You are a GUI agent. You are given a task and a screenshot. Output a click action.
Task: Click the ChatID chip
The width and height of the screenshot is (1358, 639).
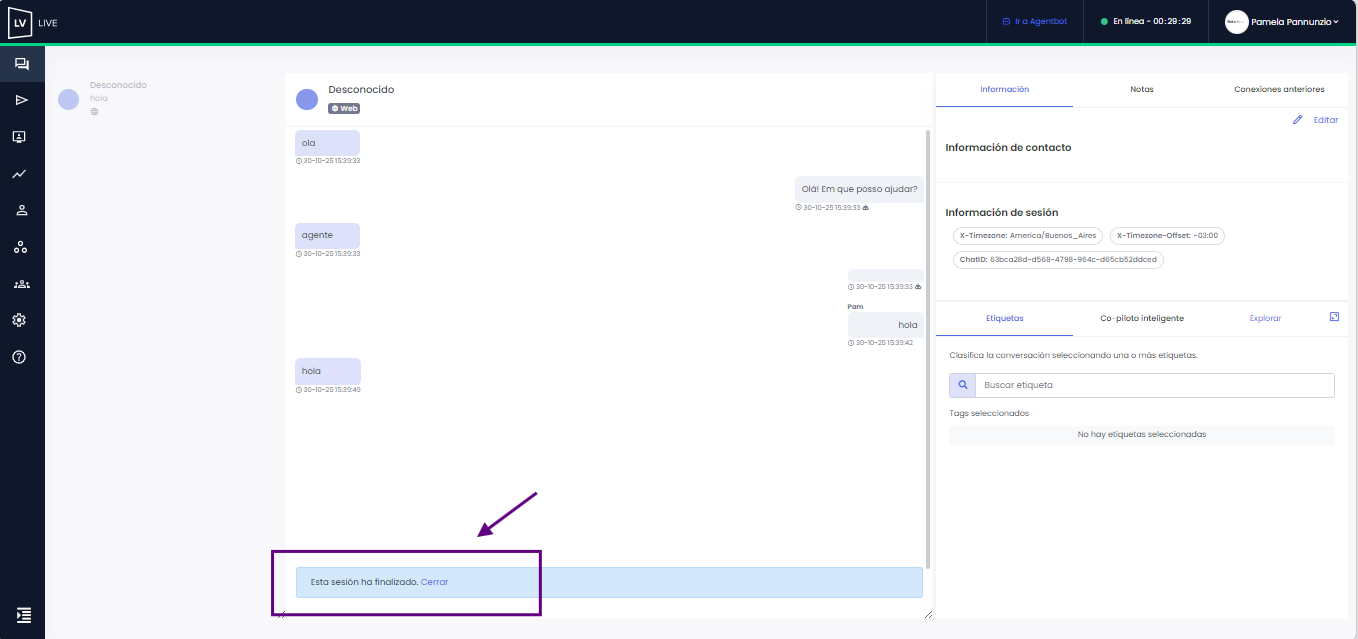pyautogui.click(x=1058, y=259)
